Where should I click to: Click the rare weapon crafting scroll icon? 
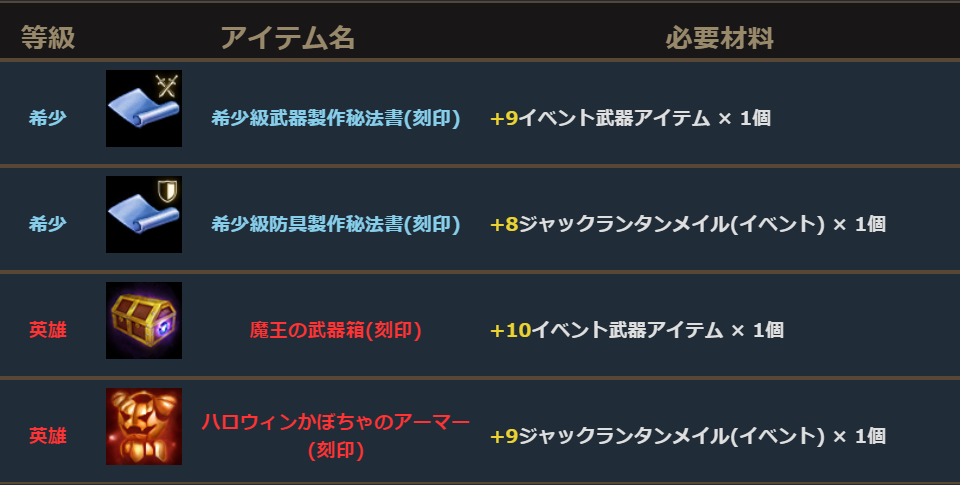point(143,109)
